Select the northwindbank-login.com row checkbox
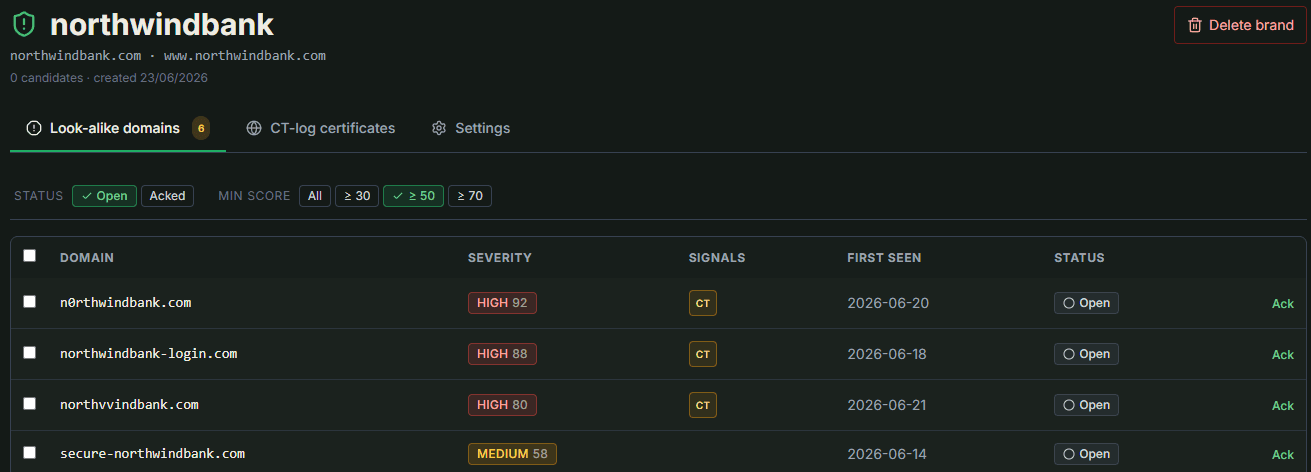 coord(29,352)
